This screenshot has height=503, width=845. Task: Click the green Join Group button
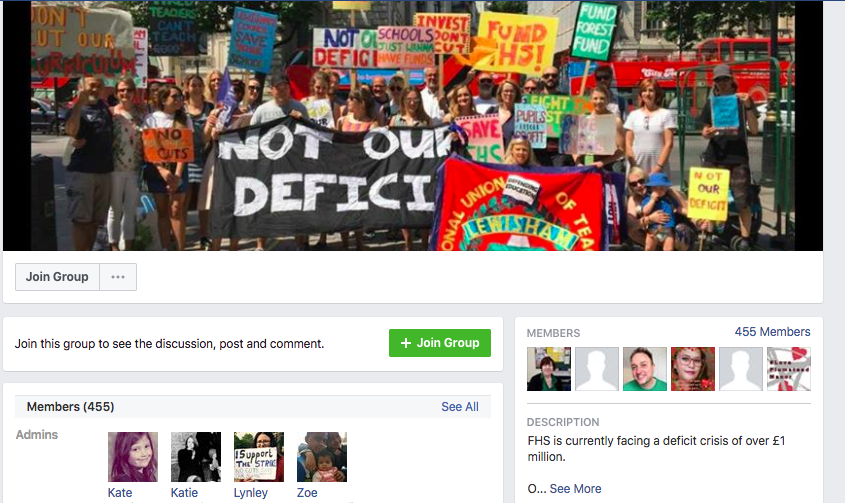tap(440, 343)
